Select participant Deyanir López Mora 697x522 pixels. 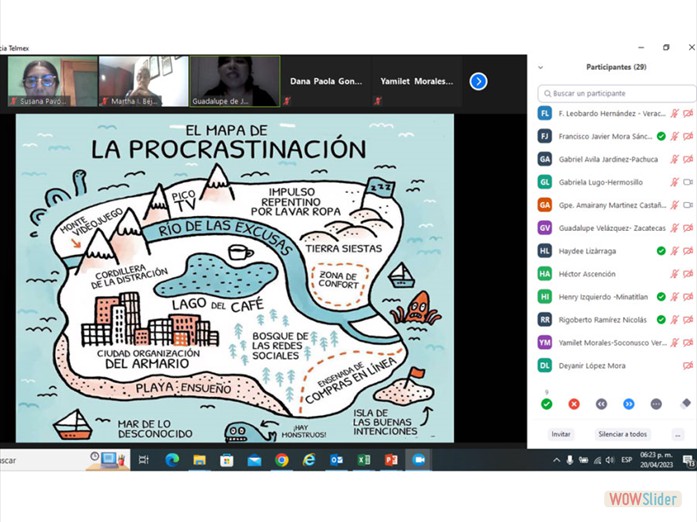click(x=616, y=365)
